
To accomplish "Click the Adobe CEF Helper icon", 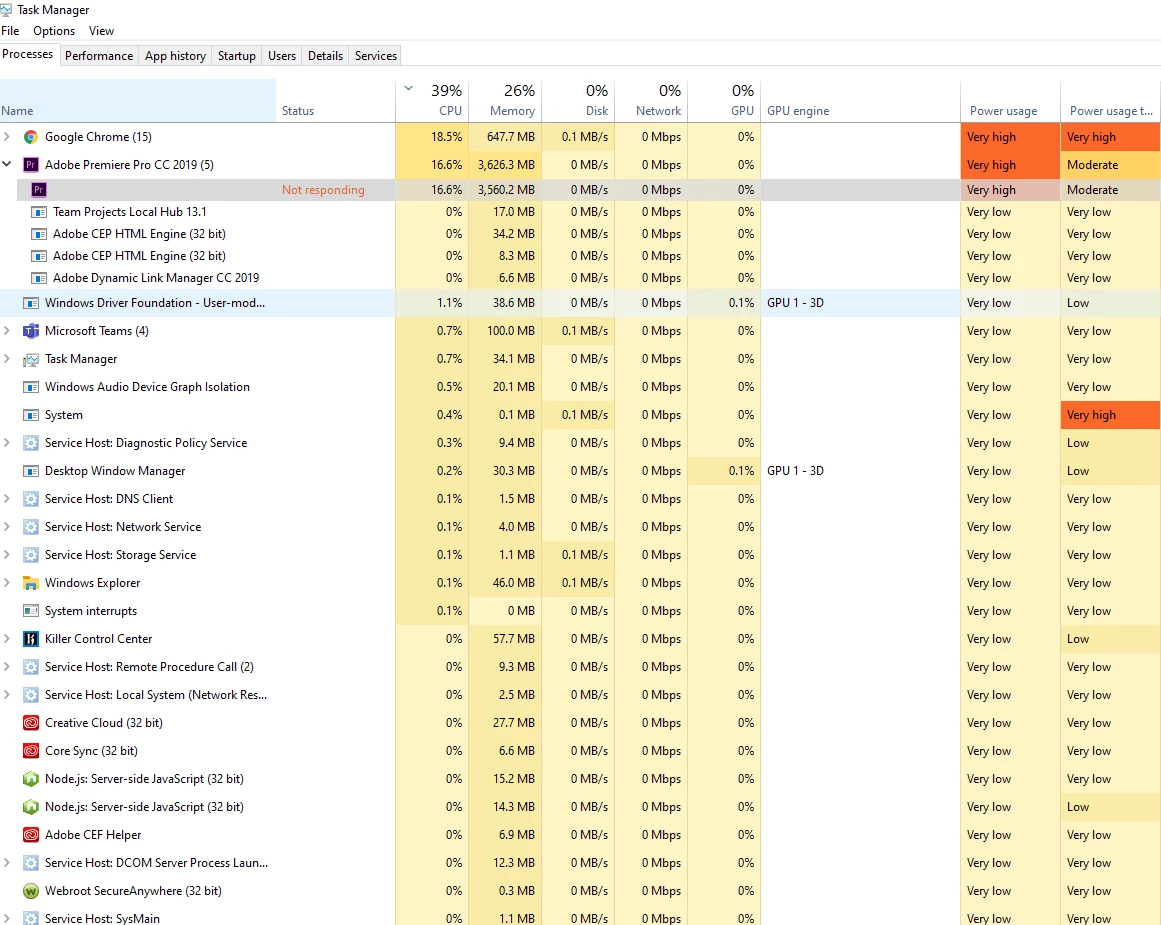I will [30, 835].
